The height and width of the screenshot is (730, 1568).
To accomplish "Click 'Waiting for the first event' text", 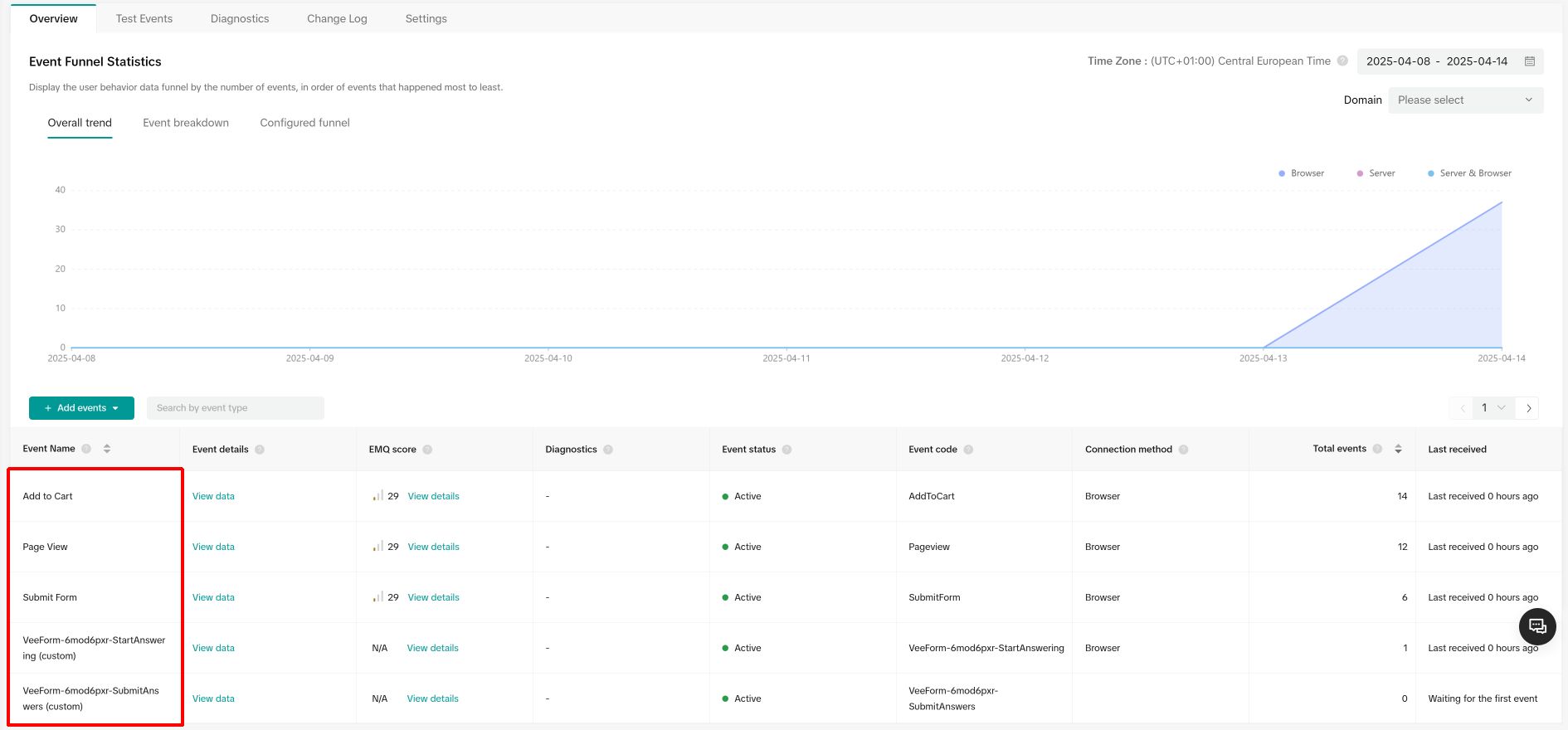I will (x=1483, y=698).
